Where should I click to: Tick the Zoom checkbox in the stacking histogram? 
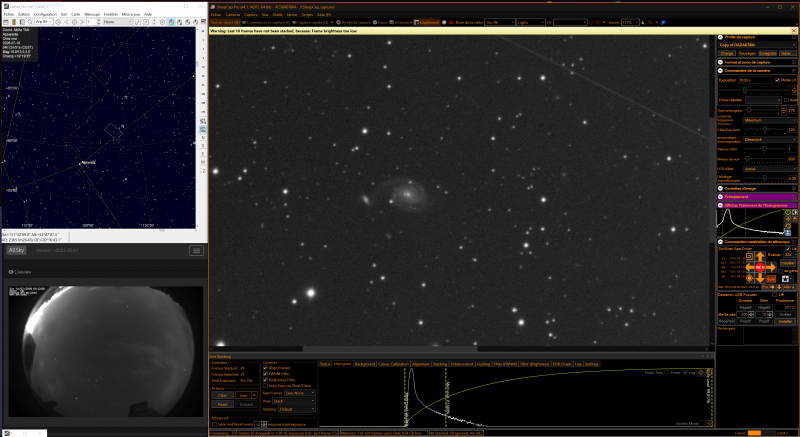[666, 372]
